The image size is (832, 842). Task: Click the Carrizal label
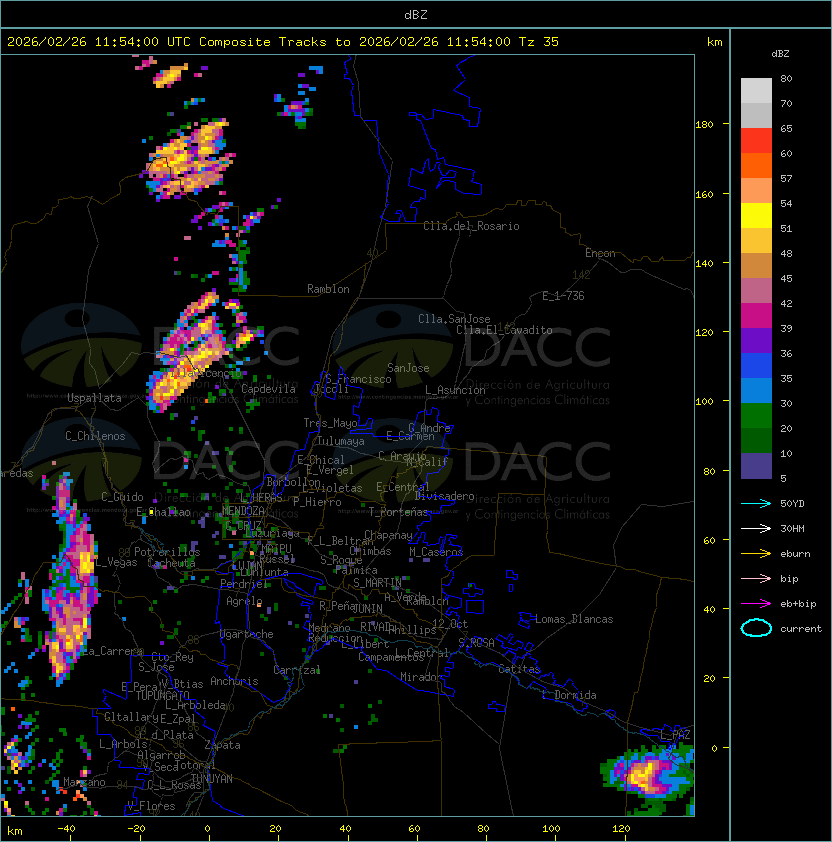(x=296, y=670)
